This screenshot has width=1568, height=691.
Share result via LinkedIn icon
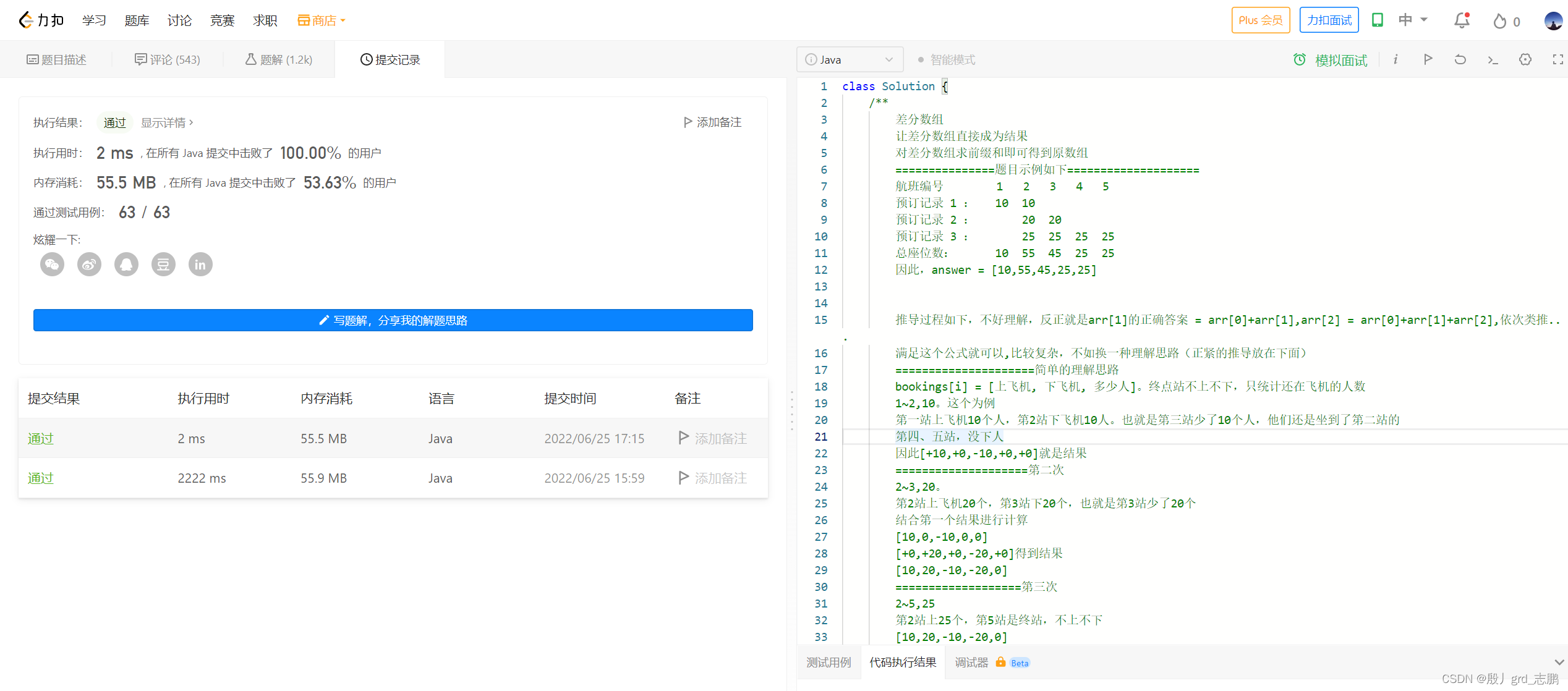200,265
